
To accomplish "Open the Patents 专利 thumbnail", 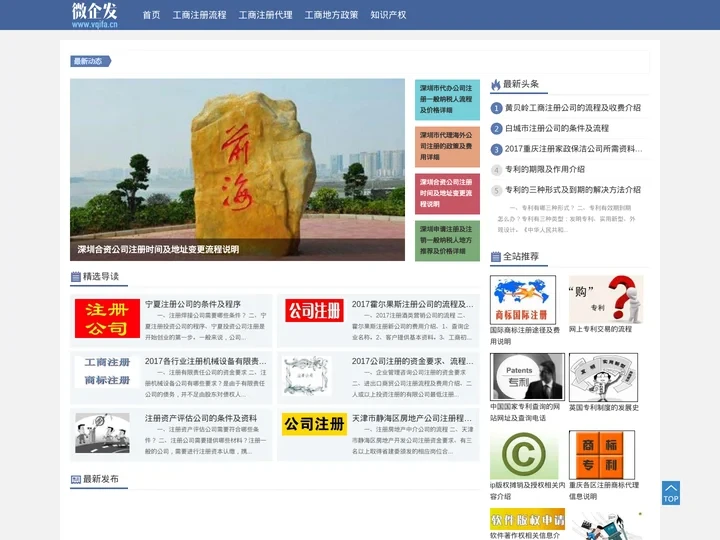I will [x=527, y=377].
